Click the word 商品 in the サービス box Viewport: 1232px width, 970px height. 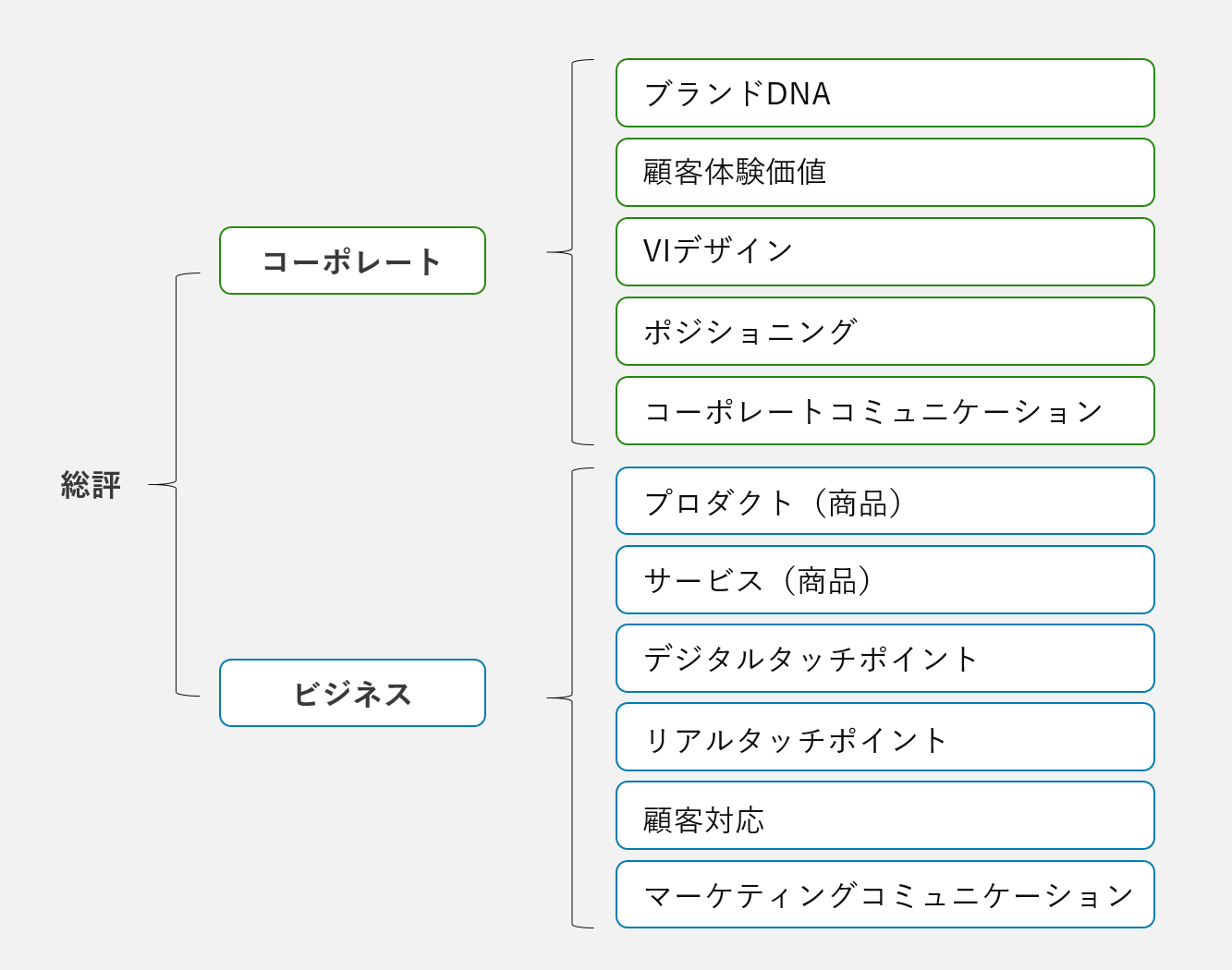click(827, 581)
